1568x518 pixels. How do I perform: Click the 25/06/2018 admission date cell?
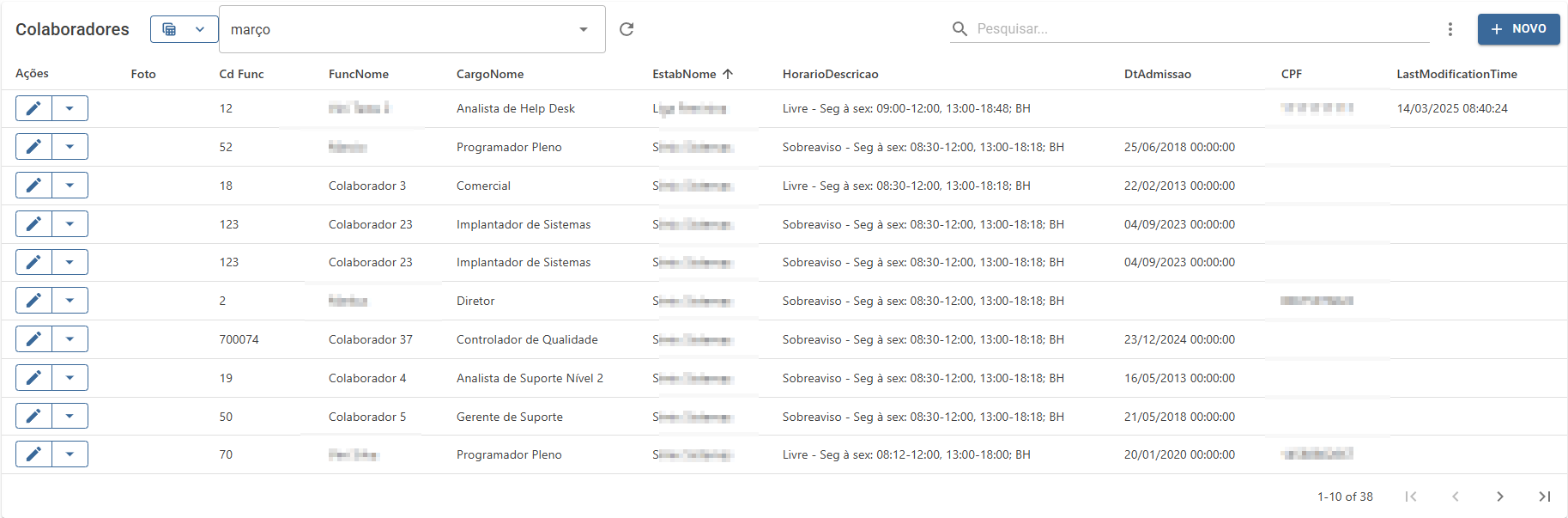click(x=1179, y=147)
